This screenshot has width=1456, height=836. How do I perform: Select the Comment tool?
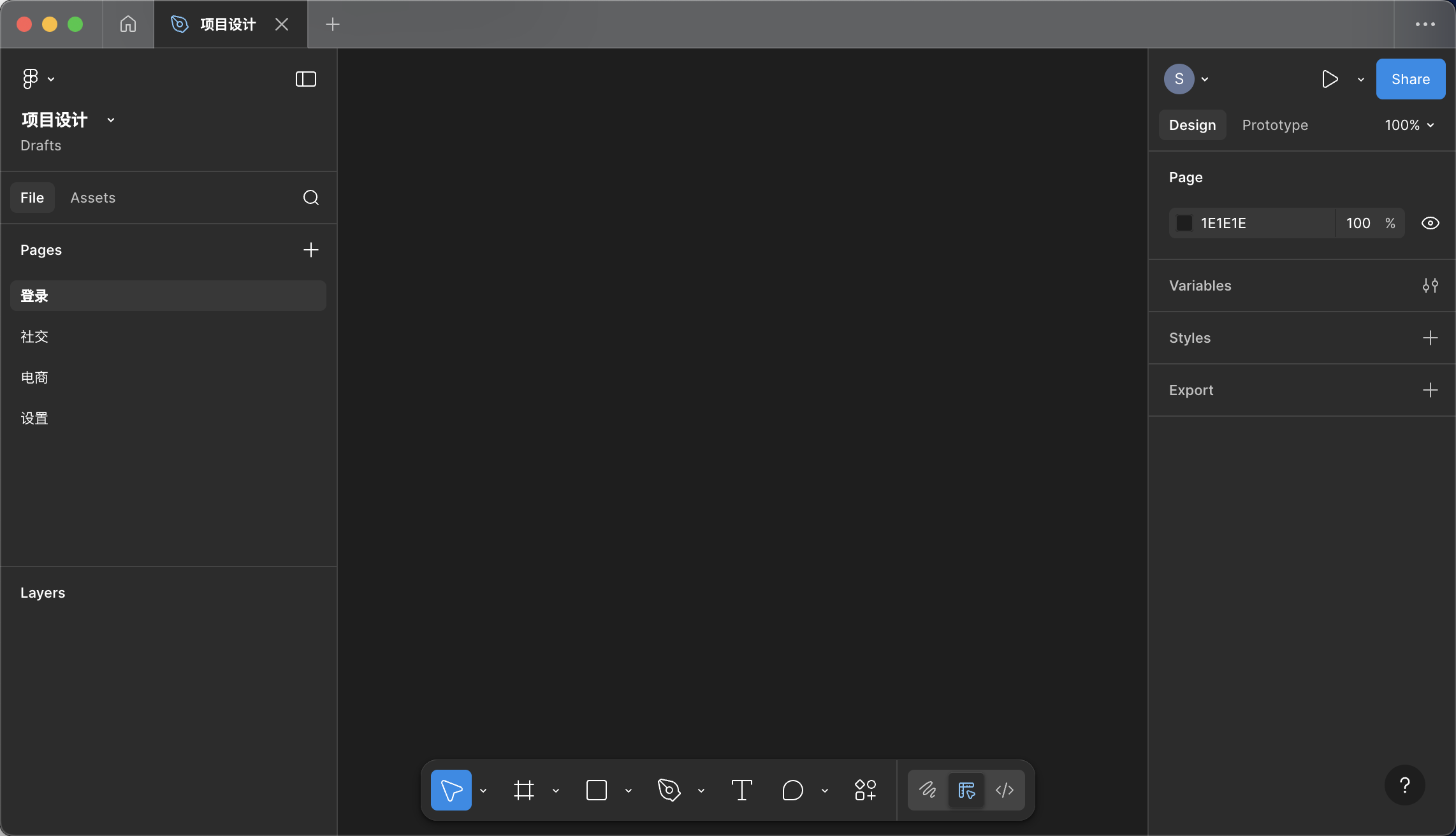pos(792,790)
